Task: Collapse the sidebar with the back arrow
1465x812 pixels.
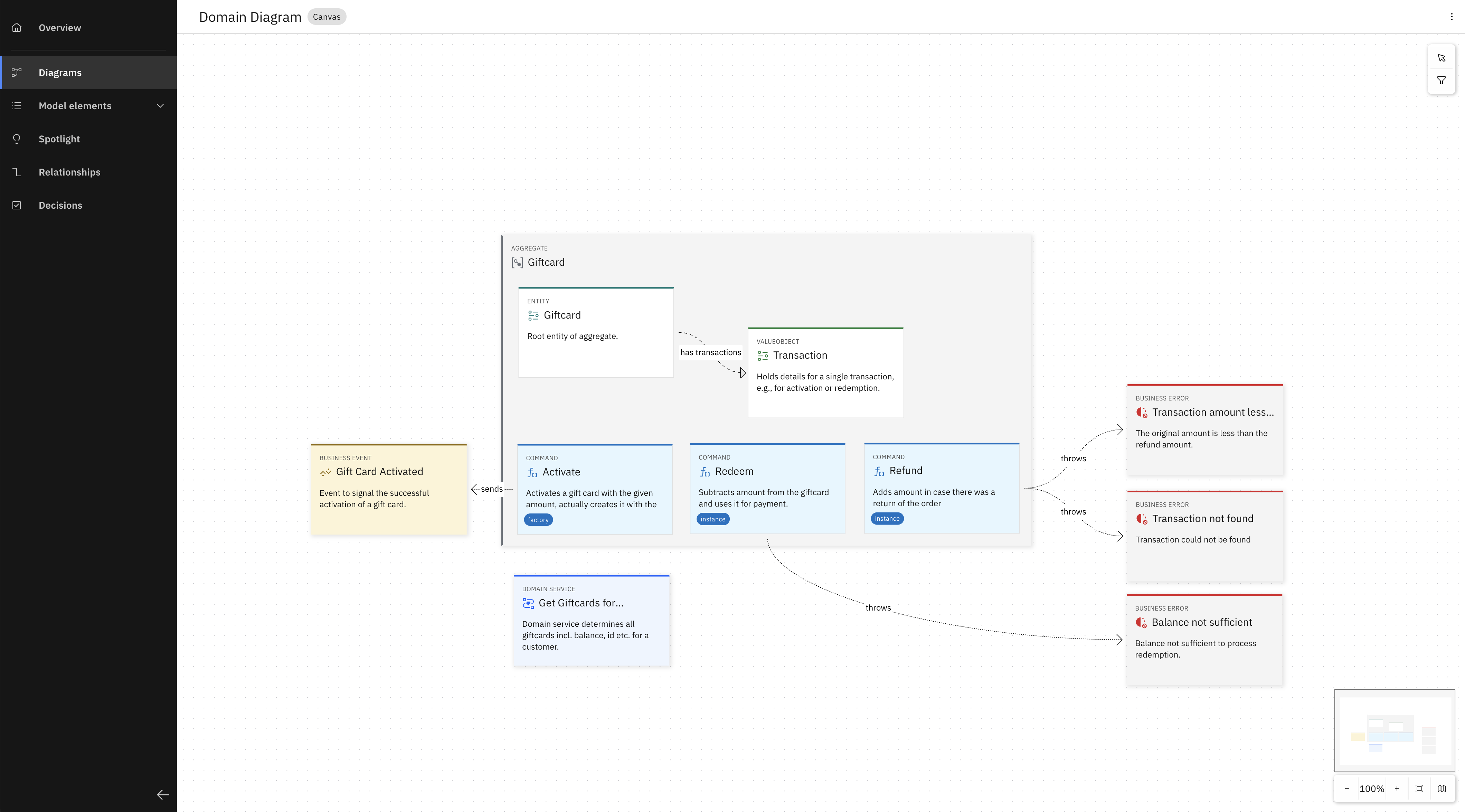Action: point(163,794)
